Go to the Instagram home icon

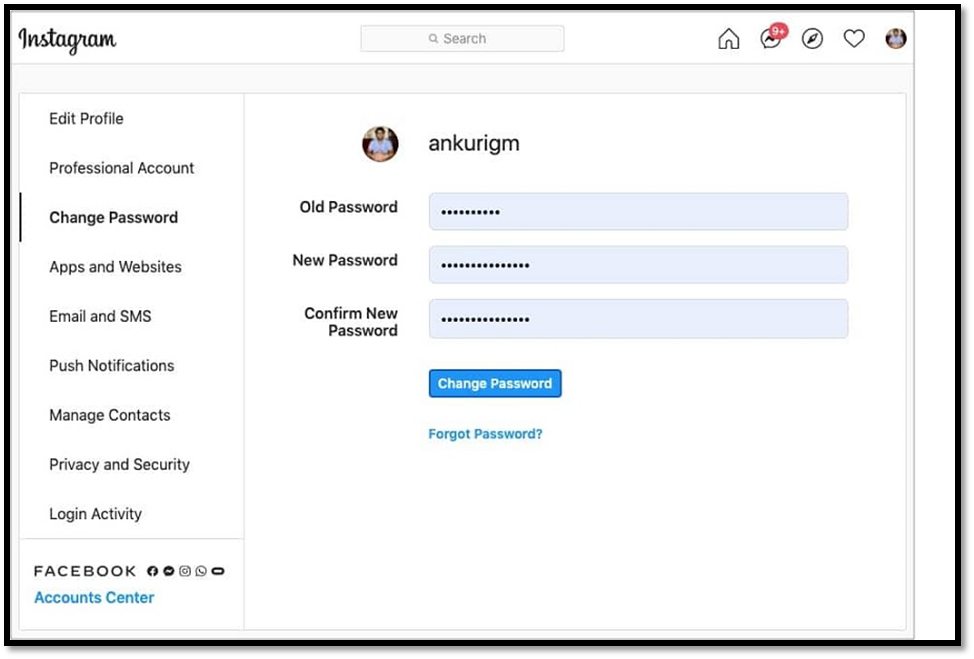[729, 39]
